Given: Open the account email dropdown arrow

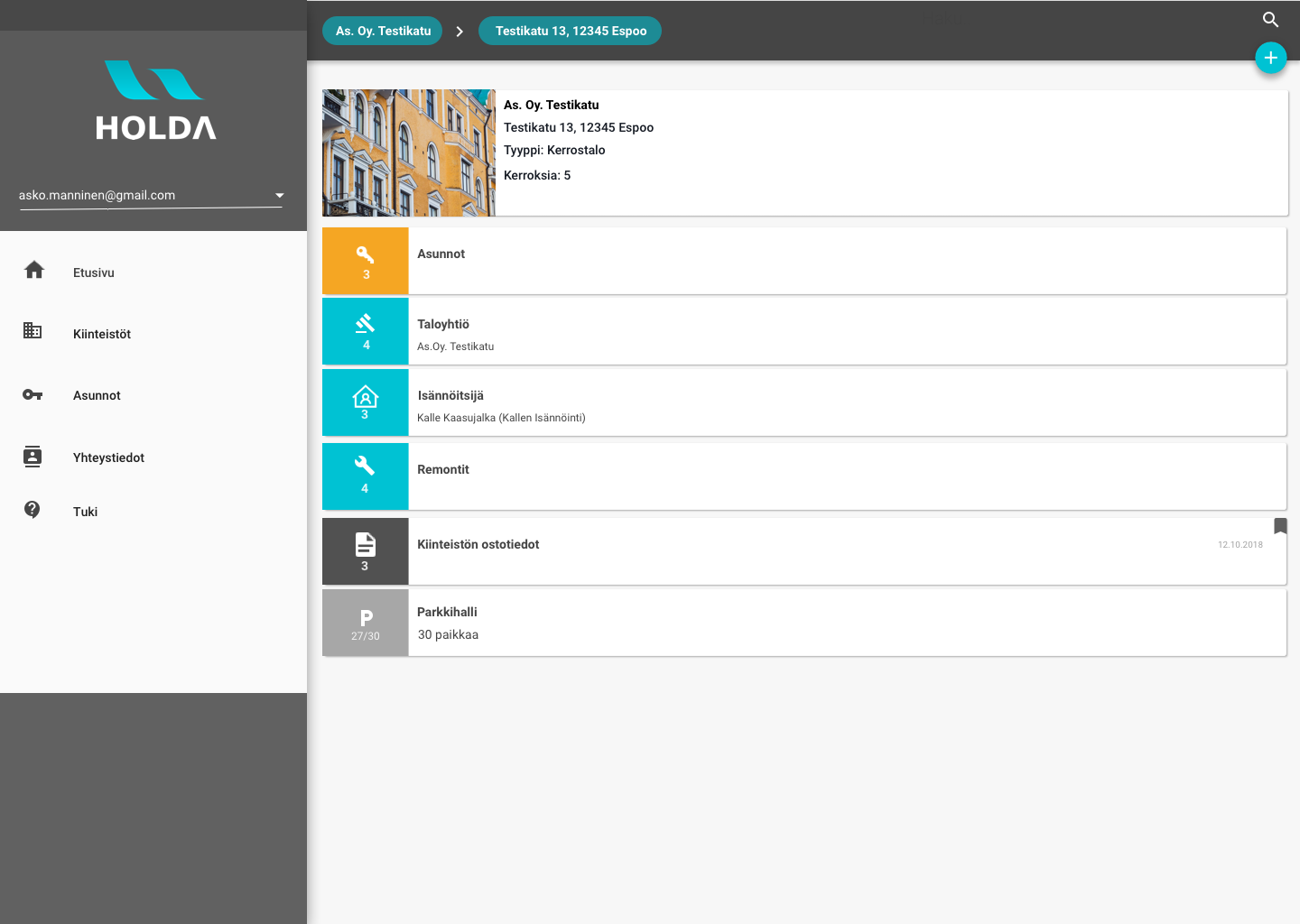Looking at the screenshot, I should point(280,196).
